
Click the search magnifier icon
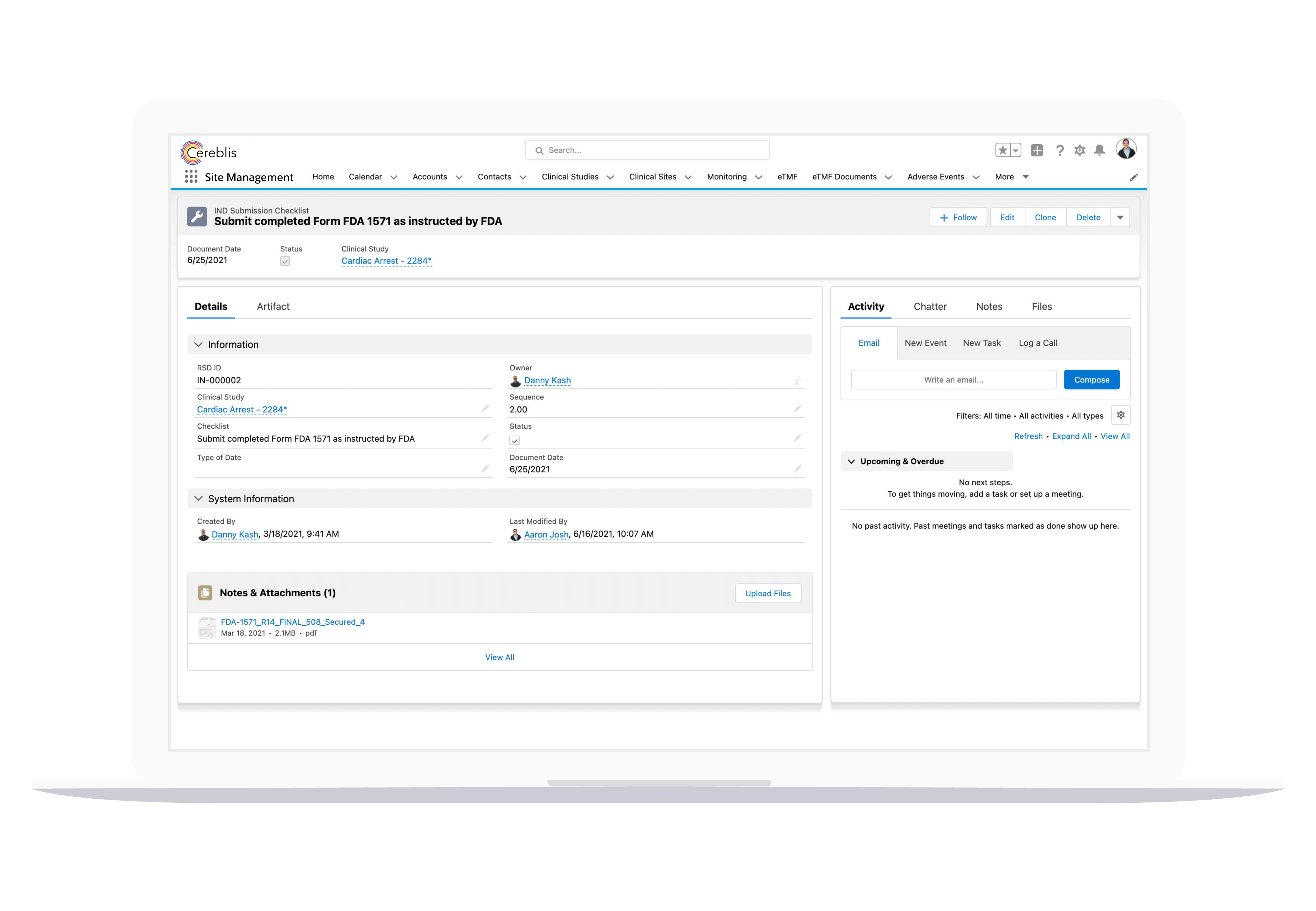tap(539, 151)
